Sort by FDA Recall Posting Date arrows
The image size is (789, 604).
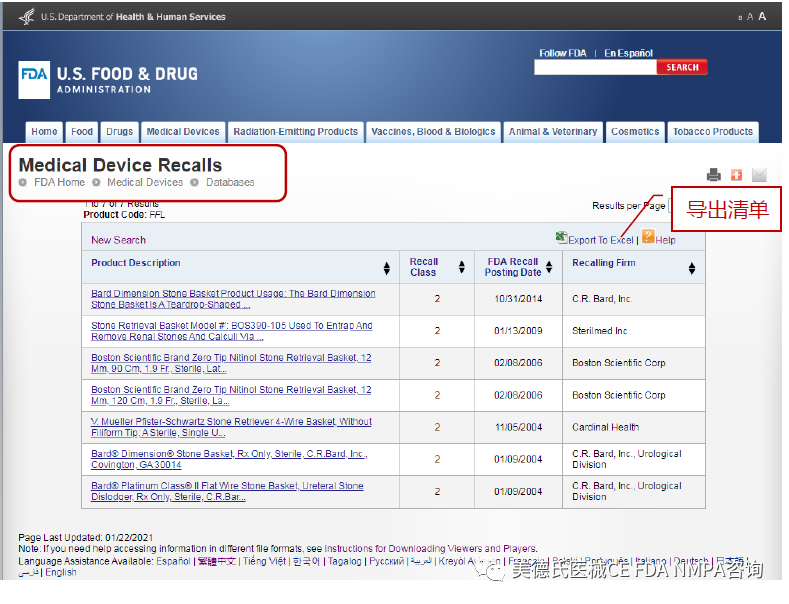(549, 268)
